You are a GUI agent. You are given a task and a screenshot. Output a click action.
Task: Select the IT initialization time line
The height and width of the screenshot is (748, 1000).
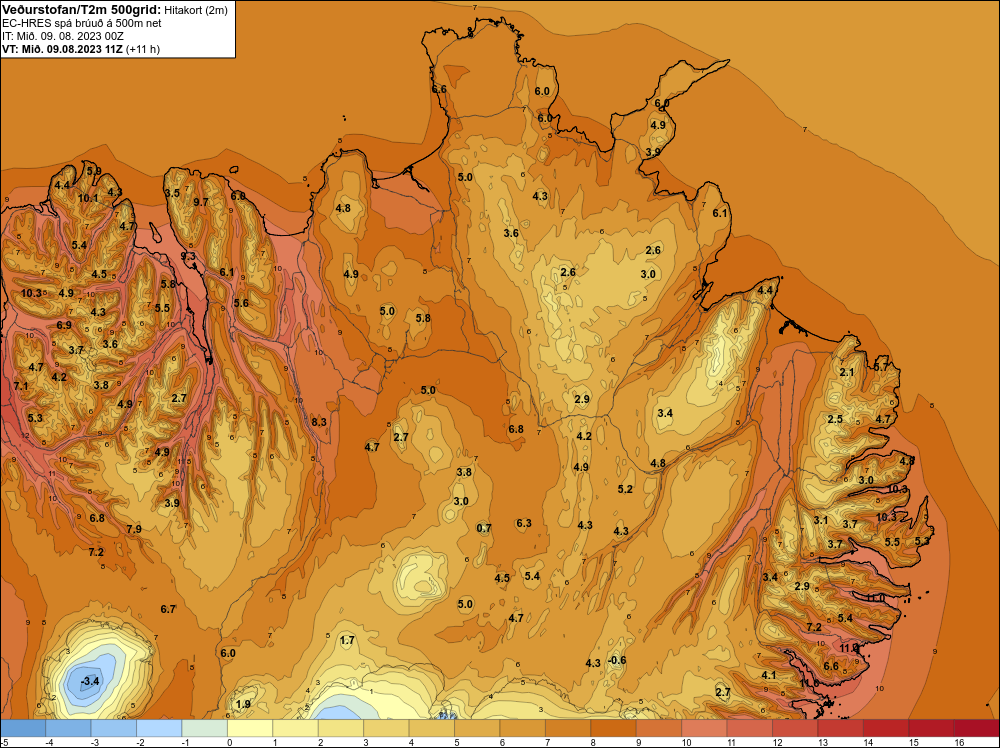click(62, 36)
